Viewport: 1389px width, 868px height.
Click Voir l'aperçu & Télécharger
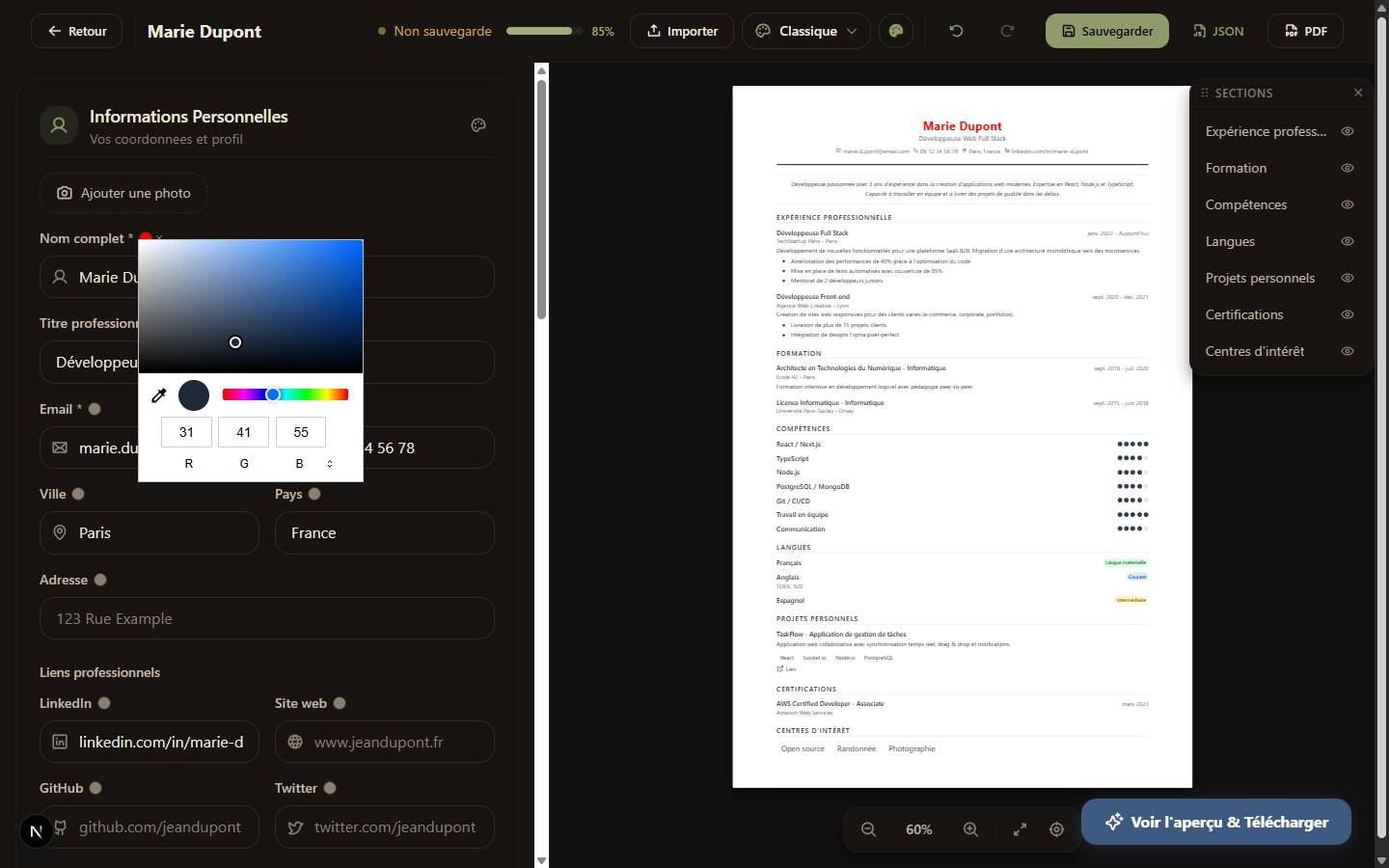(x=1215, y=822)
